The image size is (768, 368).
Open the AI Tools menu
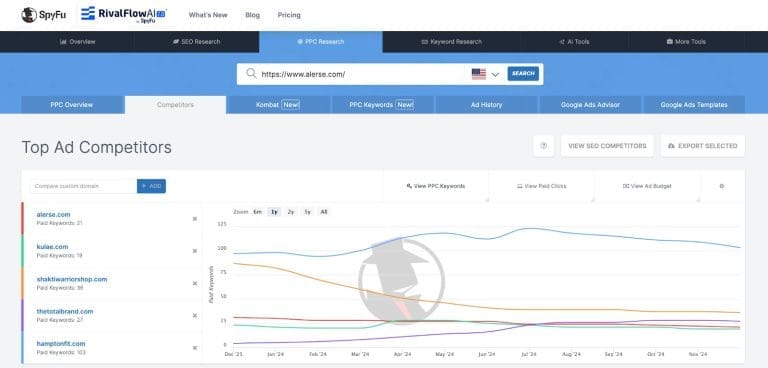pos(574,42)
